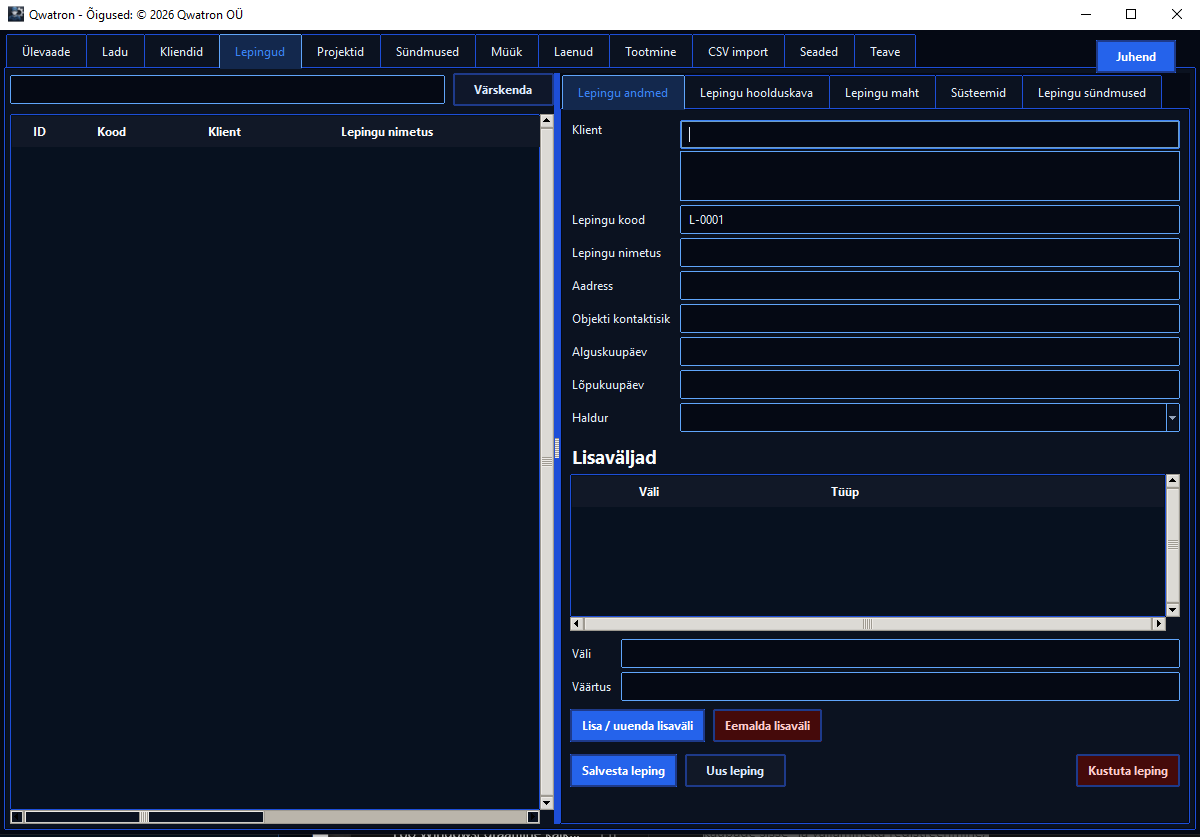Switch to the Ladu tab
The height and width of the screenshot is (837, 1200).
coord(115,52)
